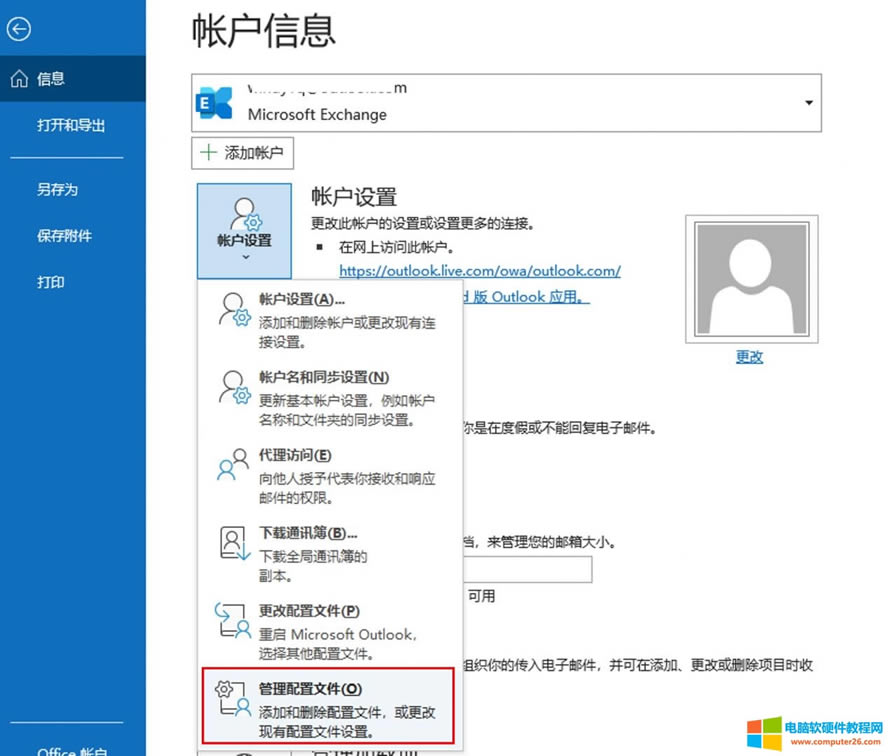Click the 帐户设置 section heading
This screenshot has width=890, height=756.
[x=354, y=197]
